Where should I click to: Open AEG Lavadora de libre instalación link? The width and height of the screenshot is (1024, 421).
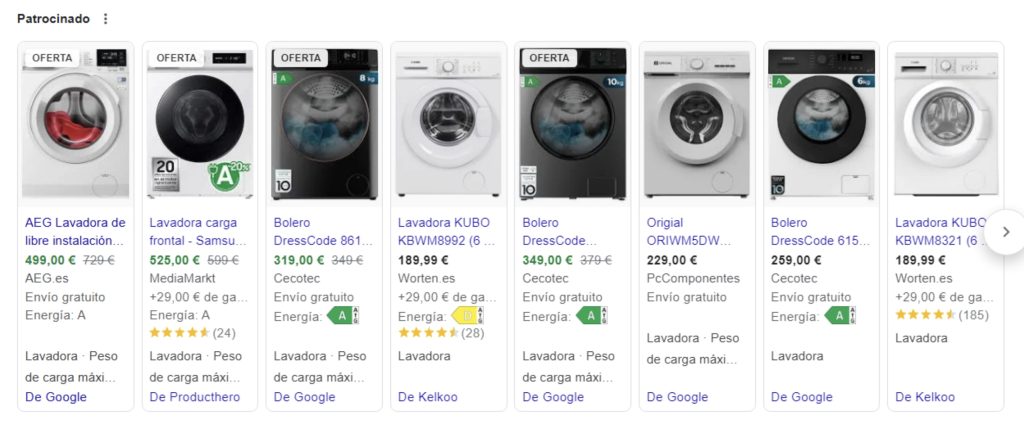click(75, 232)
